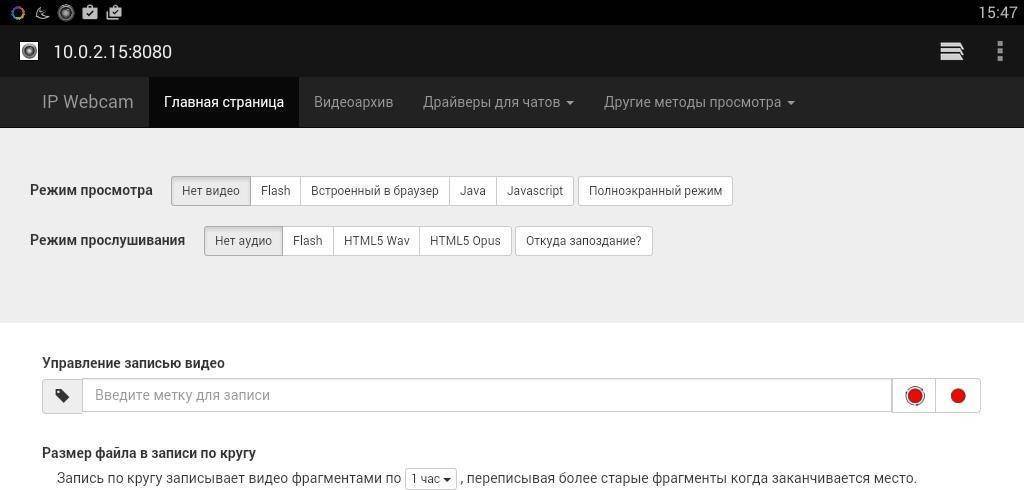Expand "Другие методы просмотра" menu
1024x490 pixels.
pyautogui.click(x=699, y=102)
